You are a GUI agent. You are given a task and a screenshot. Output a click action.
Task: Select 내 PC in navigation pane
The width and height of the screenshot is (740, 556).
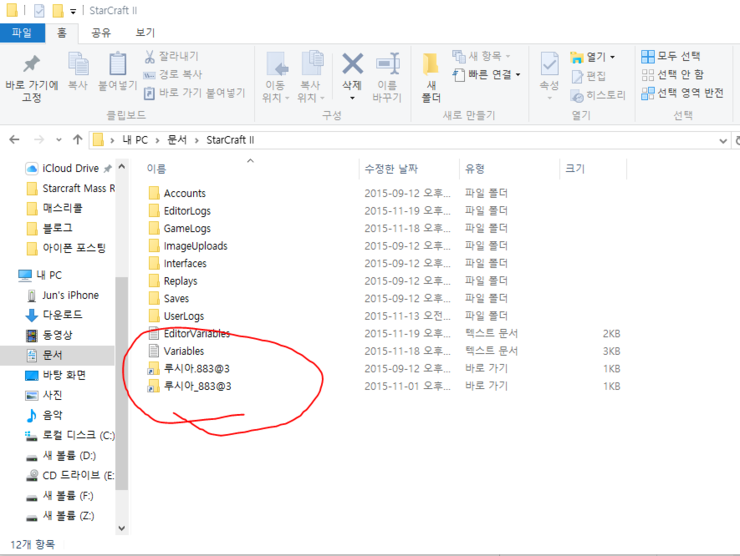(x=41, y=275)
